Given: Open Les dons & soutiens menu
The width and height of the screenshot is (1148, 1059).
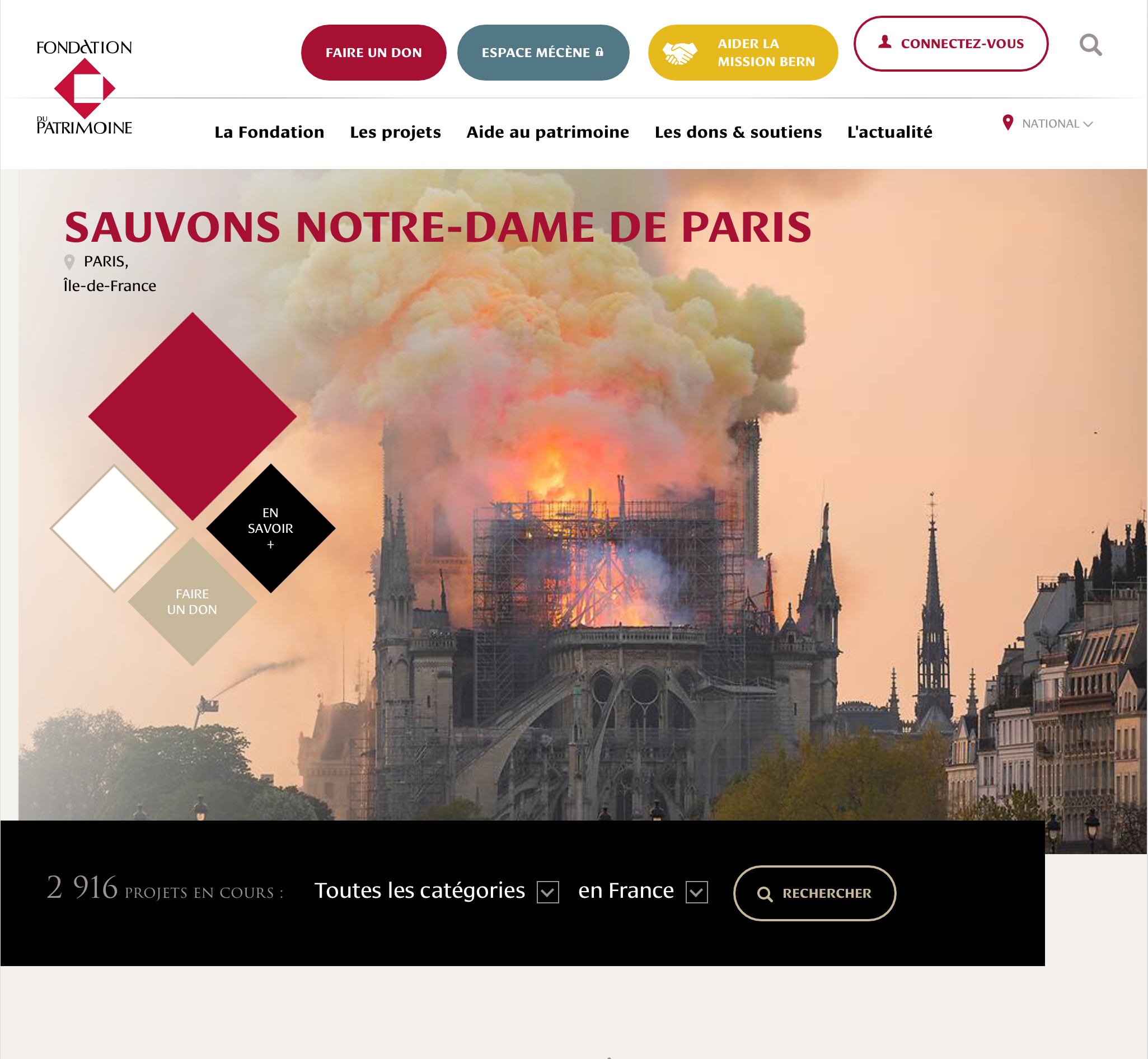Looking at the screenshot, I should tap(738, 132).
